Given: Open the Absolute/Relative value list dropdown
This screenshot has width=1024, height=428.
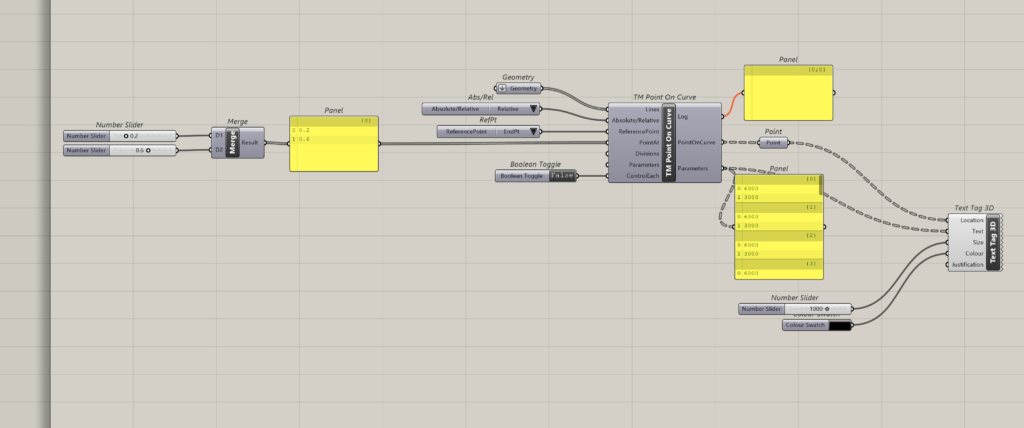Looking at the screenshot, I should tap(533, 108).
